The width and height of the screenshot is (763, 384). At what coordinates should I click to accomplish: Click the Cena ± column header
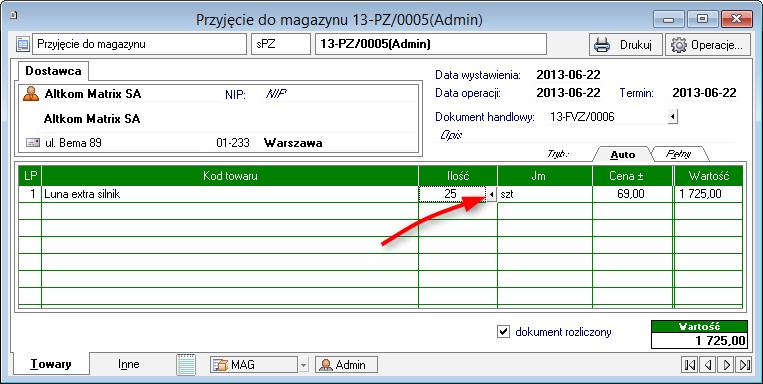coord(633,176)
